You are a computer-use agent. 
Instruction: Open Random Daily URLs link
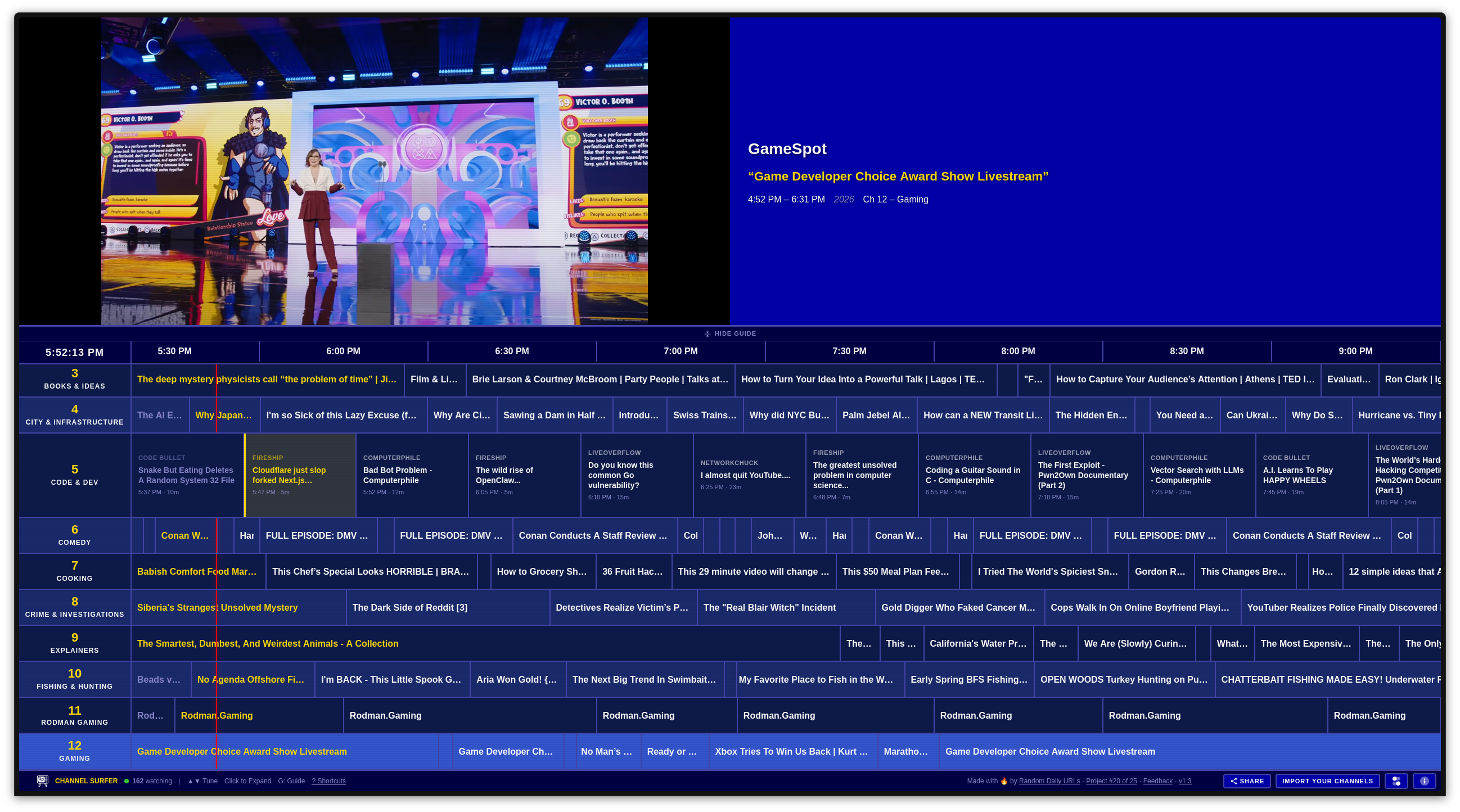[x=1049, y=781]
